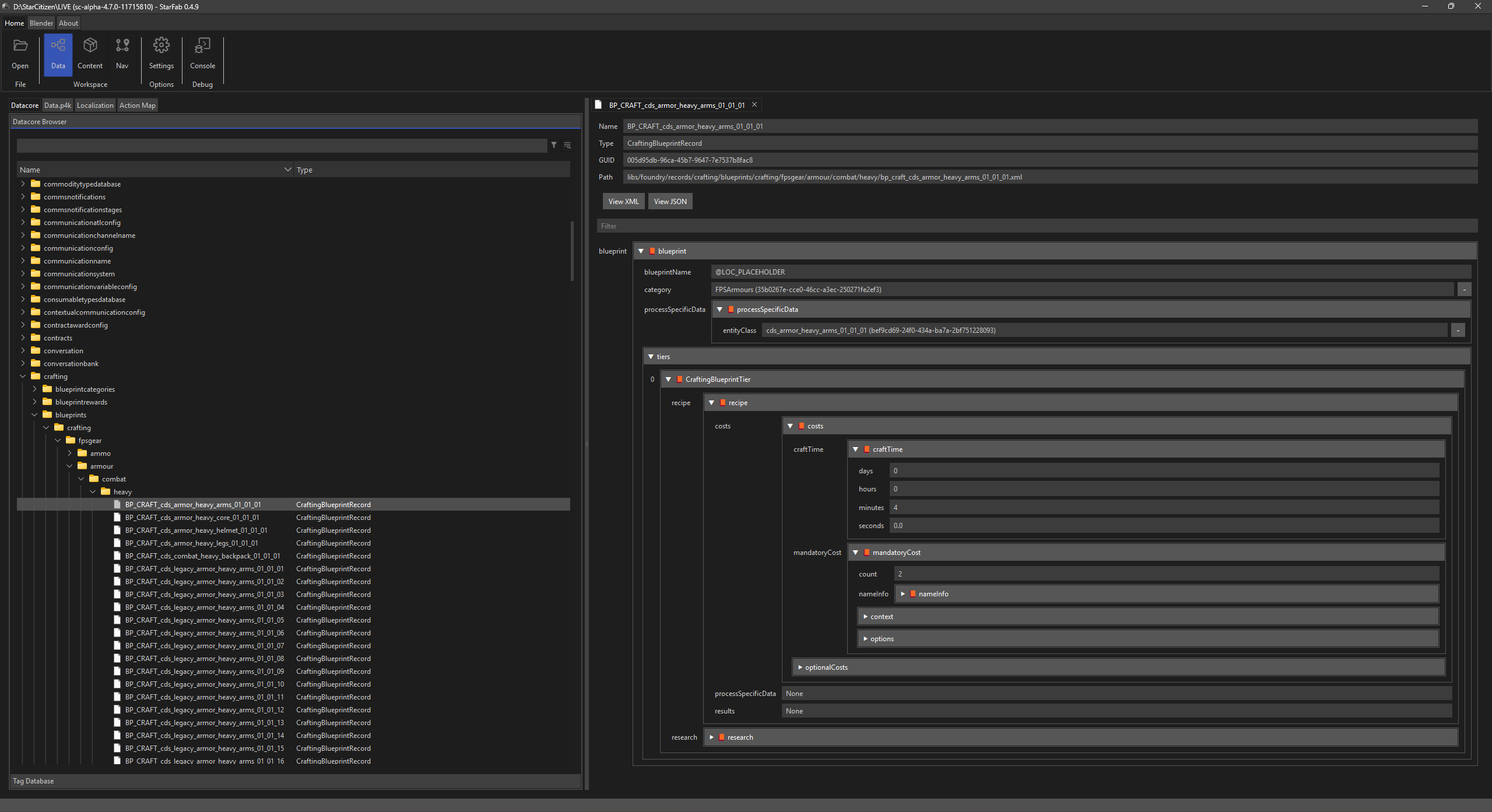Switch to the Data.p4k tab
Image resolution: width=1492 pixels, height=812 pixels.
point(57,106)
